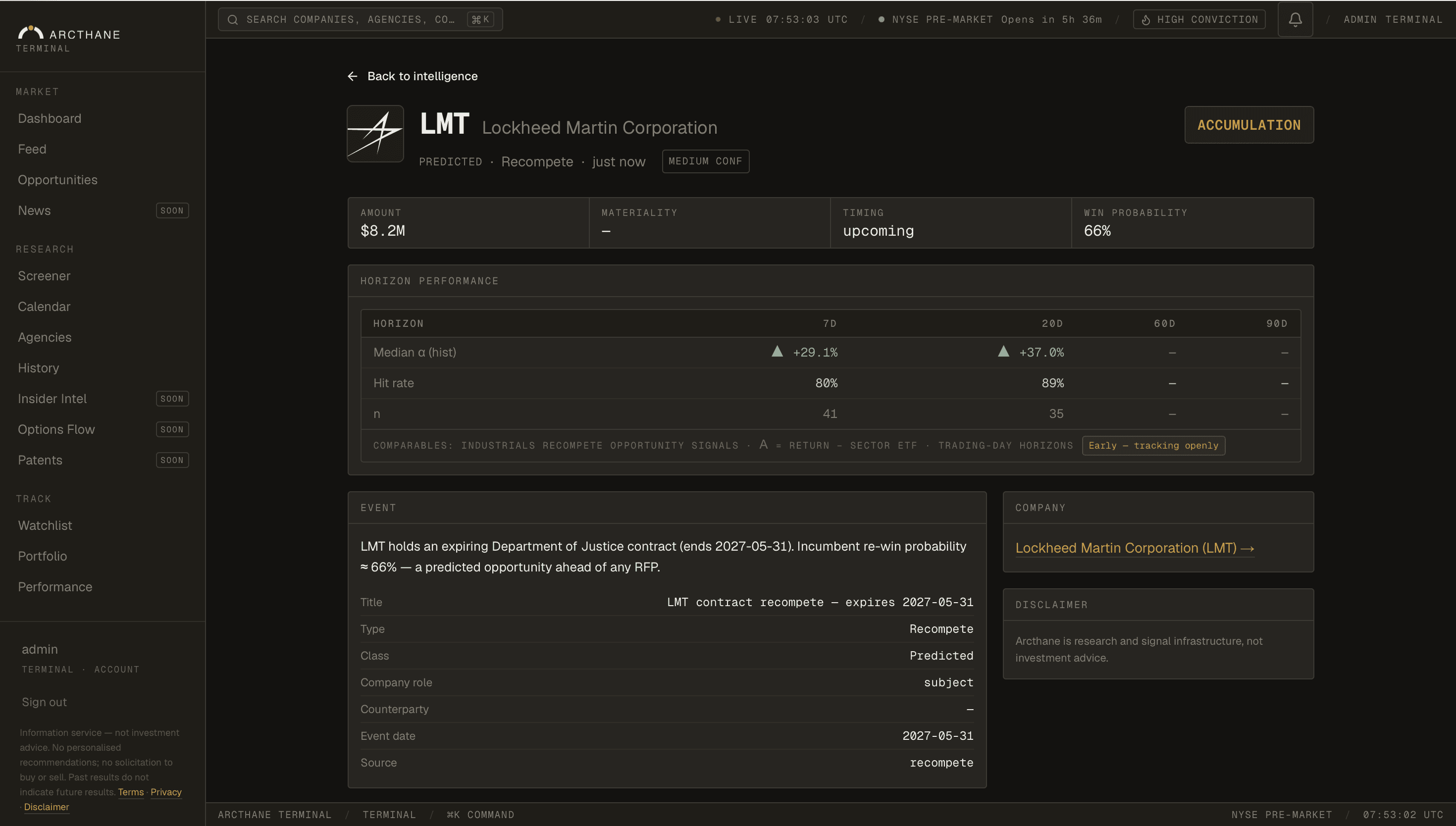Image resolution: width=1456 pixels, height=826 pixels.
Task: Toggle the High Conviction filter
Action: point(1199,20)
